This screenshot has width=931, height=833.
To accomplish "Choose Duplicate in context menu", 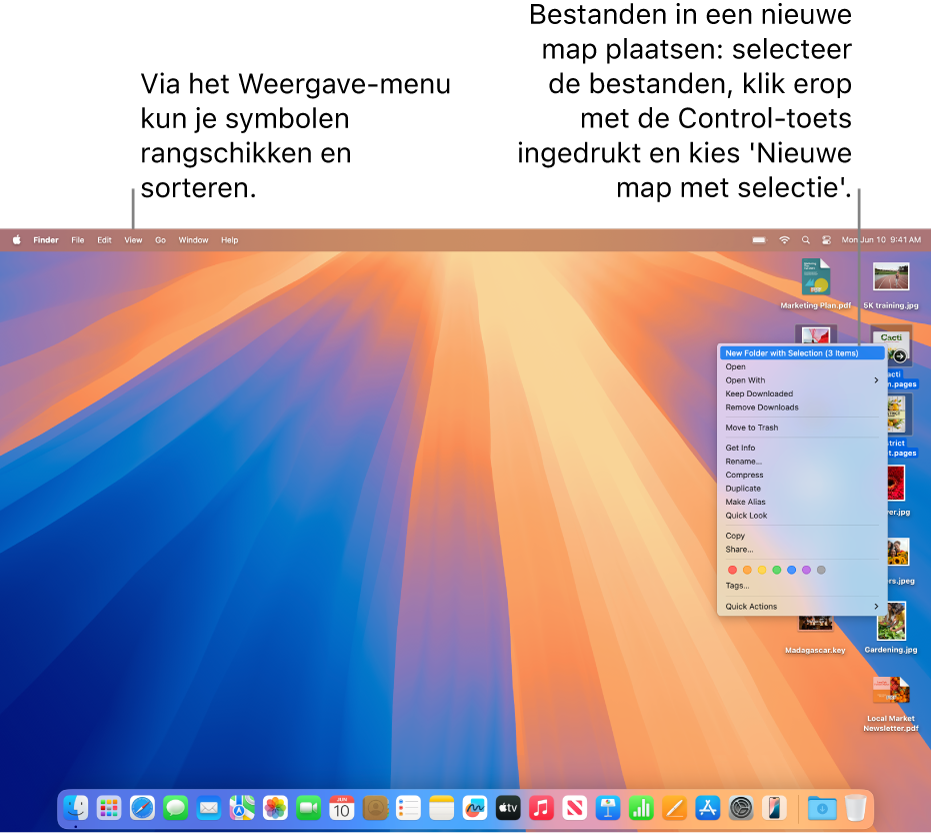I will [x=802, y=489].
